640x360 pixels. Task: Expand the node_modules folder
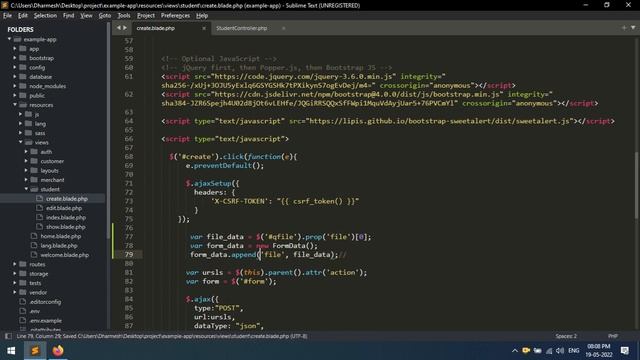pos(15,86)
